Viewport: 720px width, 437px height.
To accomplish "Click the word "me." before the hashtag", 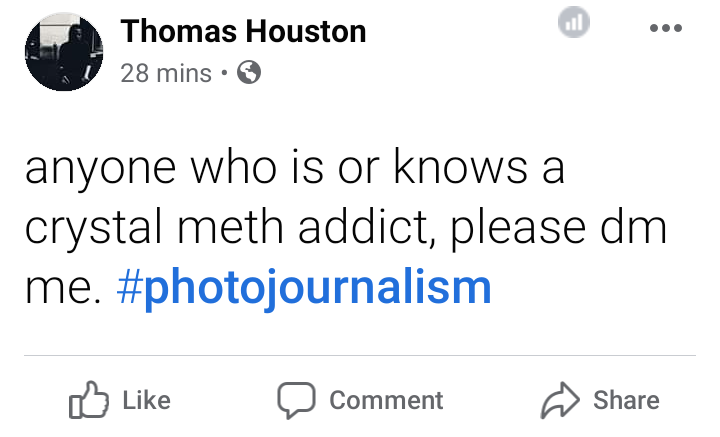I will click(x=63, y=288).
